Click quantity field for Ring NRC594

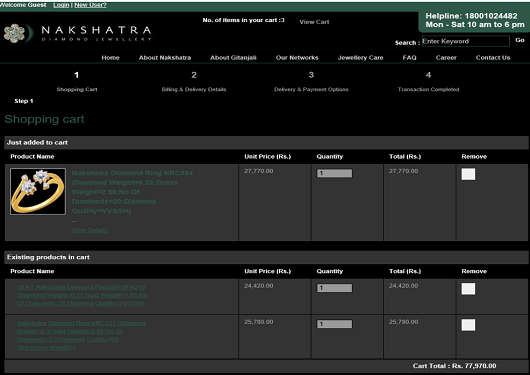point(334,173)
